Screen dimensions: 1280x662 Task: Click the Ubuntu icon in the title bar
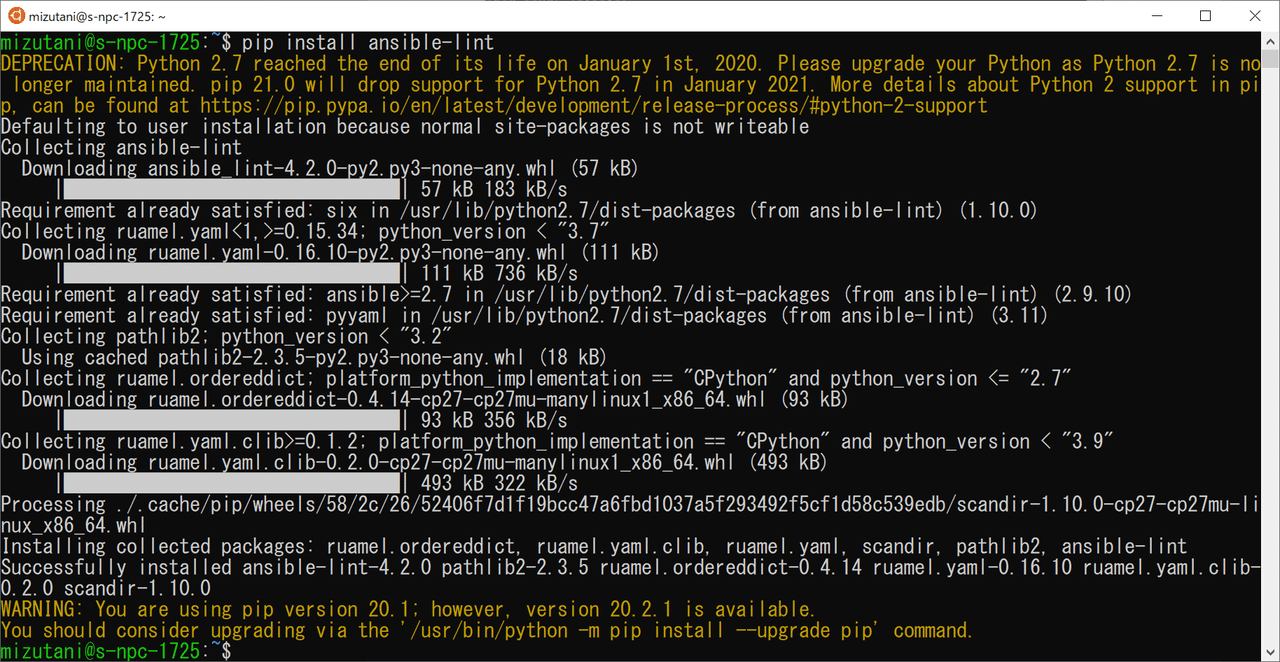coord(17,16)
